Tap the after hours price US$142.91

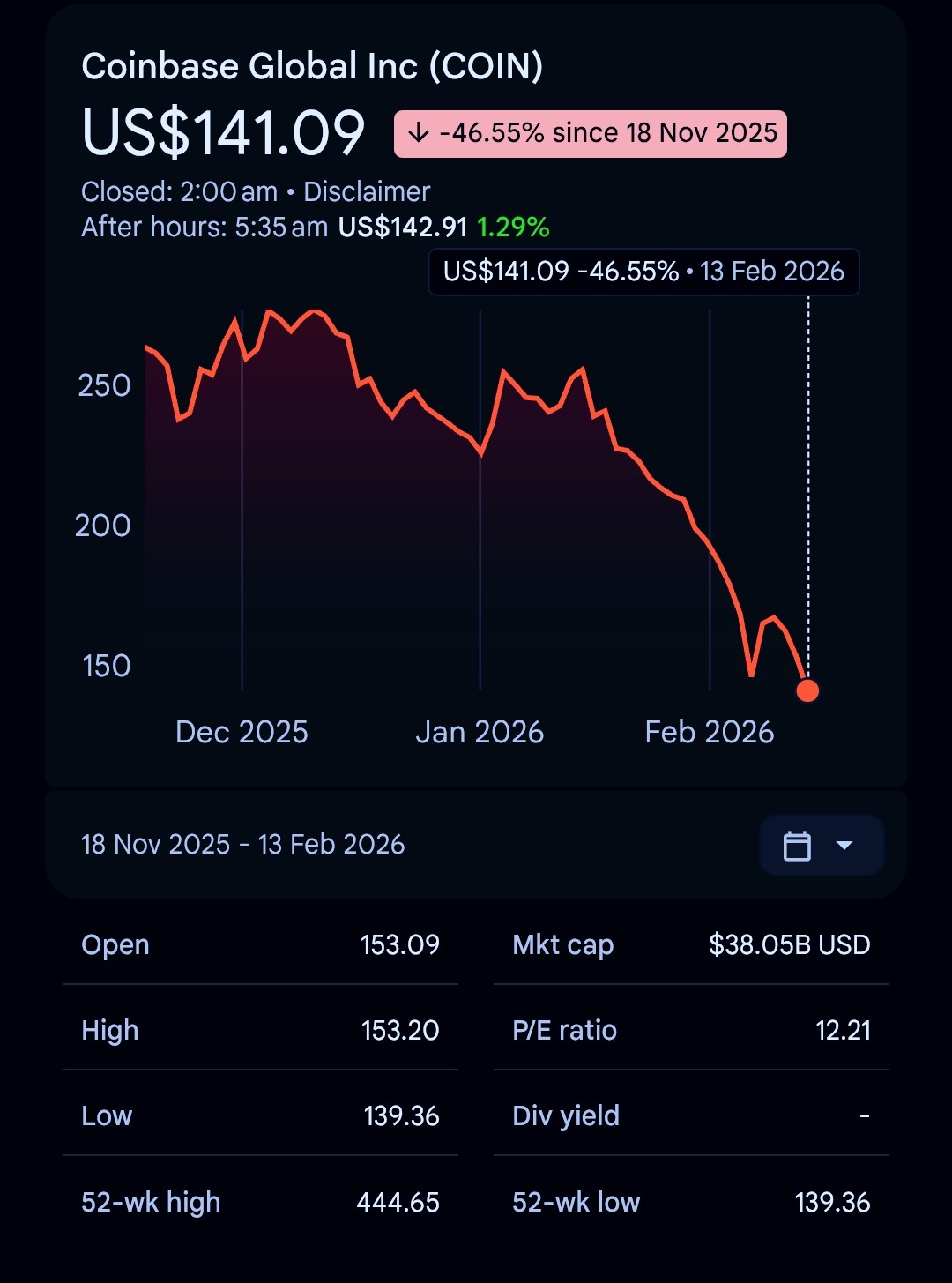click(403, 228)
